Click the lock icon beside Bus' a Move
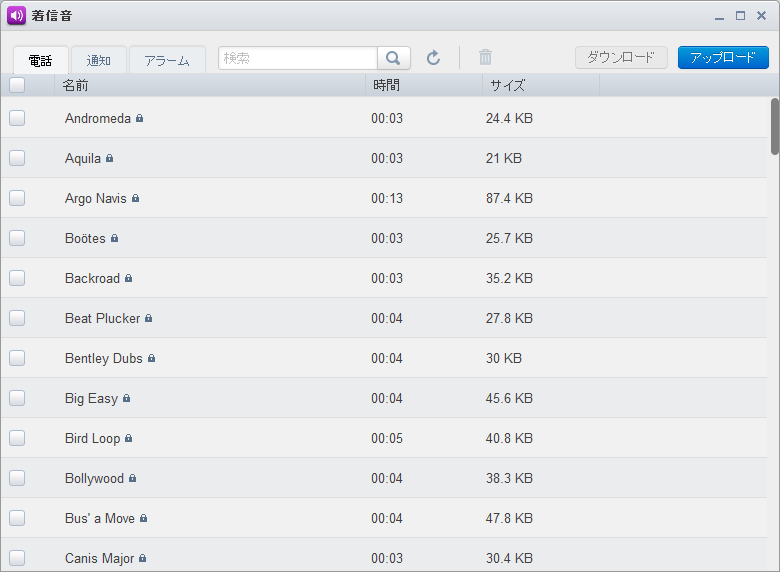Screen dimensions: 780x572 point(143,518)
